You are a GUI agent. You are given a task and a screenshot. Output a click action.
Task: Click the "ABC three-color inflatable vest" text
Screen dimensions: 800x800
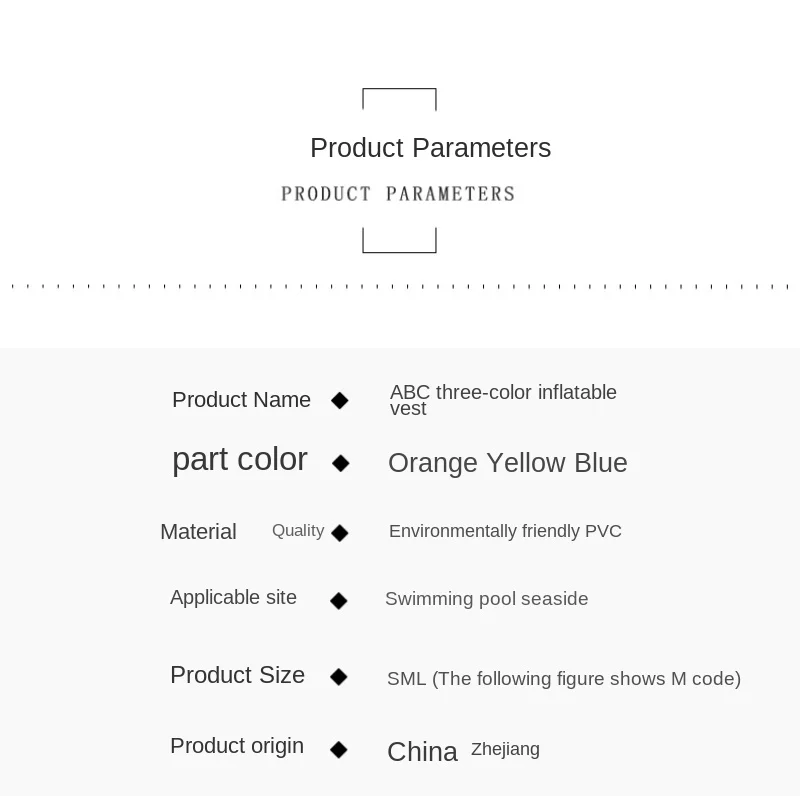(502, 400)
